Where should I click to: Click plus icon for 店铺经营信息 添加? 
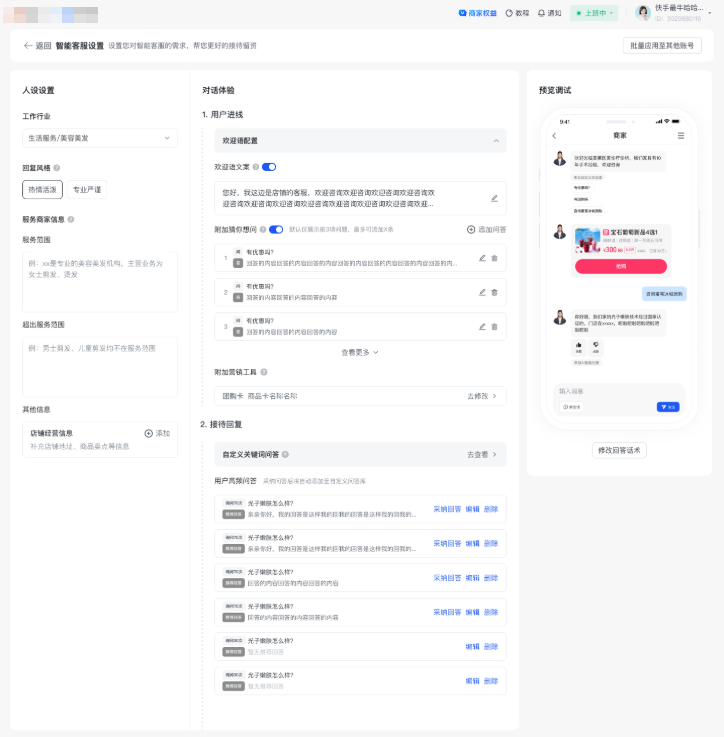[x=149, y=433]
